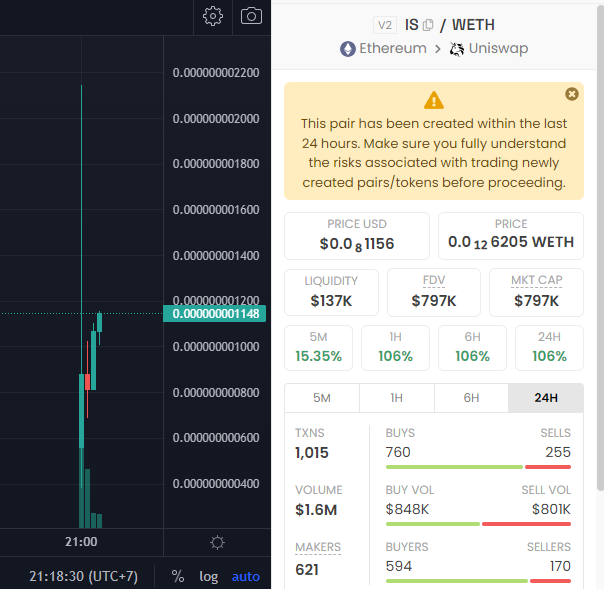This screenshot has height=589, width=604.
Task: Select the 5M stats tab
Action: pos(322,398)
